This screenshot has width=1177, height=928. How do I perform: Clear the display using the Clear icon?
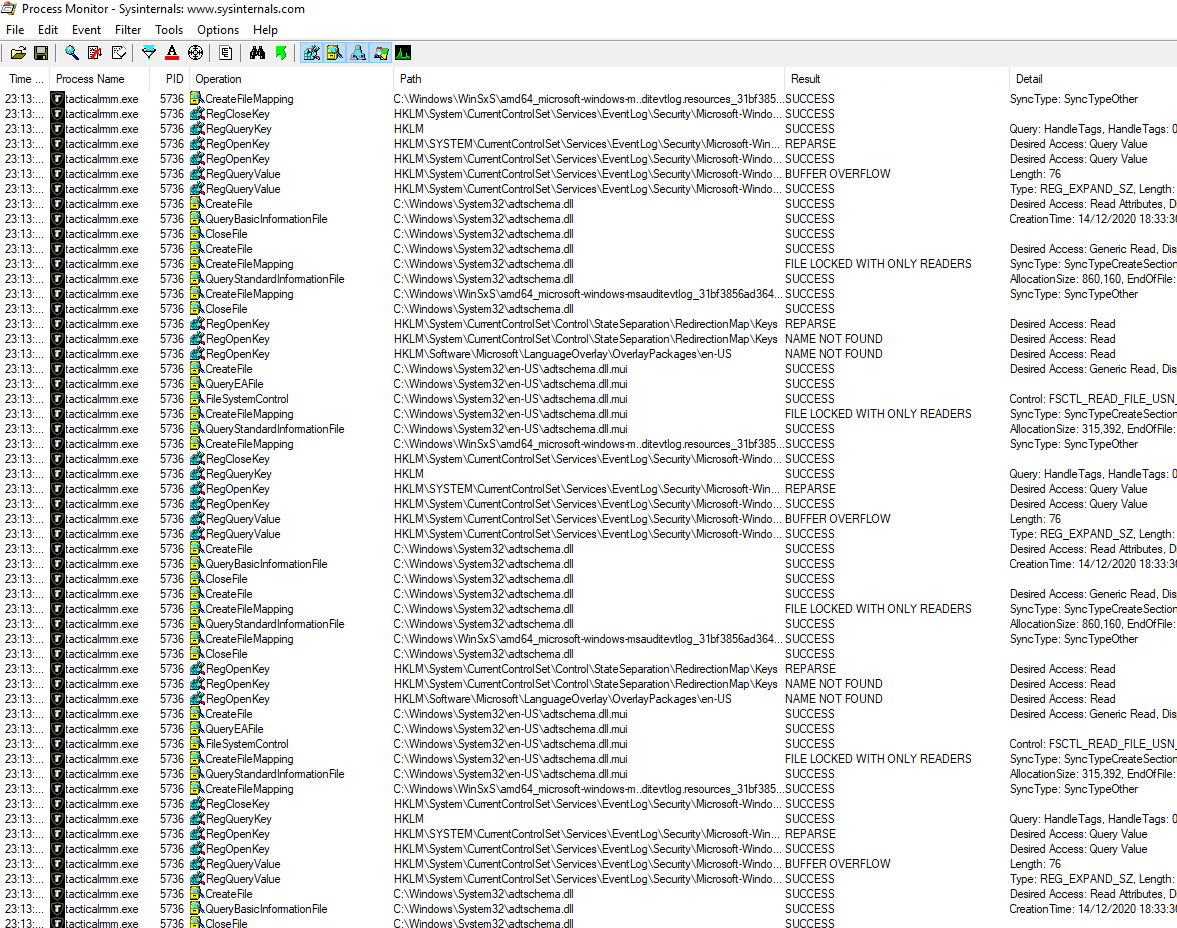pos(119,53)
